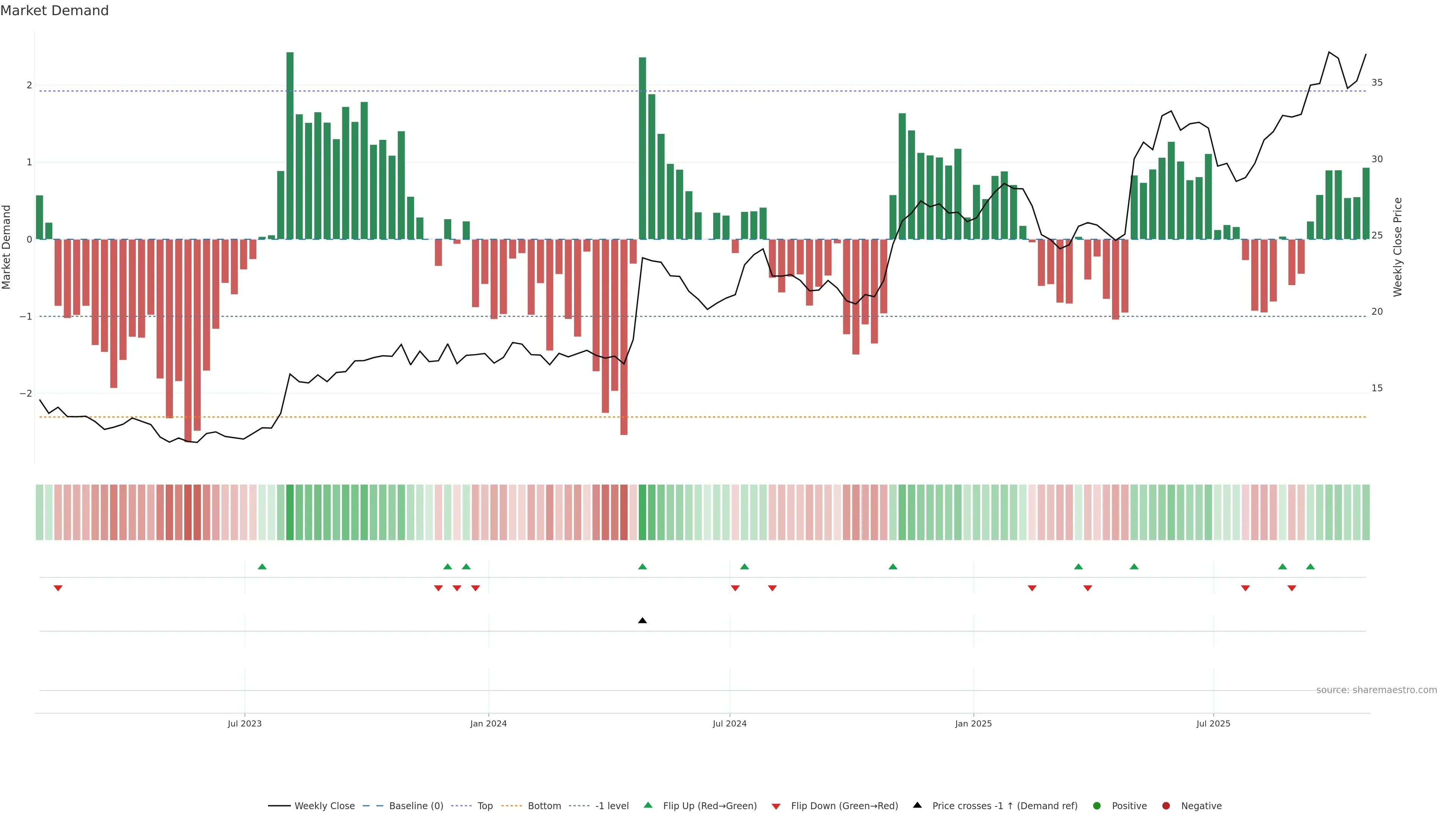Image resolution: width=1456 pixels, height=819 pixels.
Task: Click the Jan 2025 axis label
Action: 973,723
